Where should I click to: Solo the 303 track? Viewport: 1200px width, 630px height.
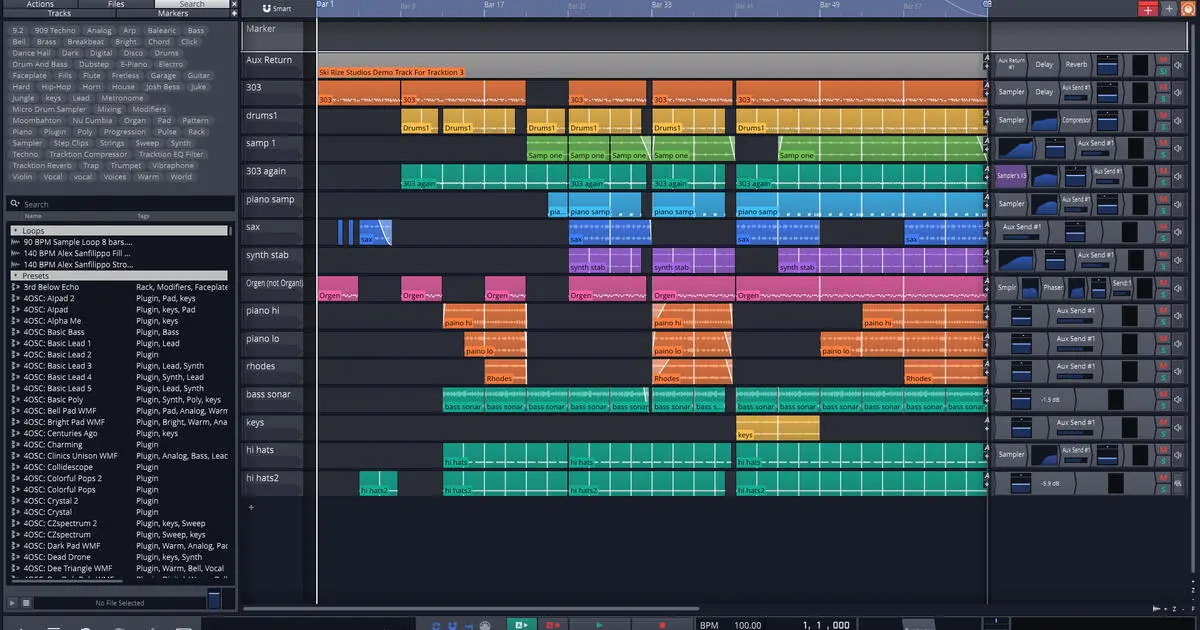(1163, 99)
